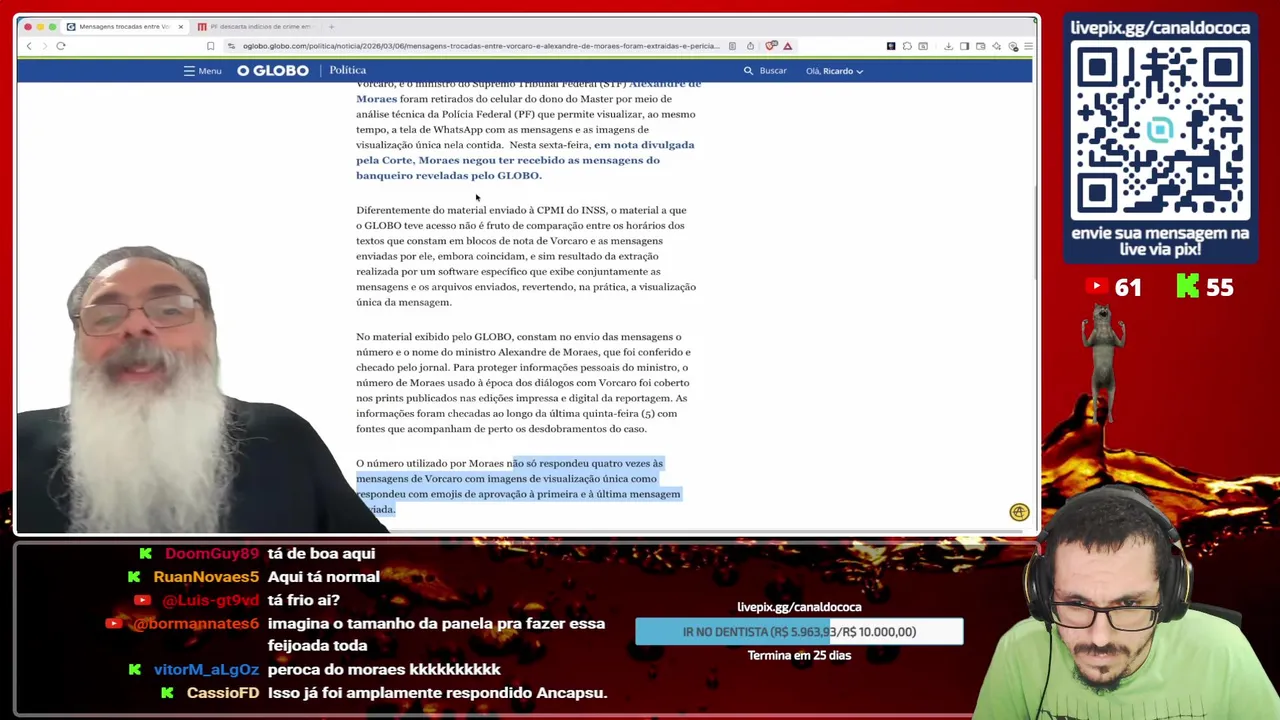Go back to the previous browser page

pyautogui.click(x=29, y=46)
